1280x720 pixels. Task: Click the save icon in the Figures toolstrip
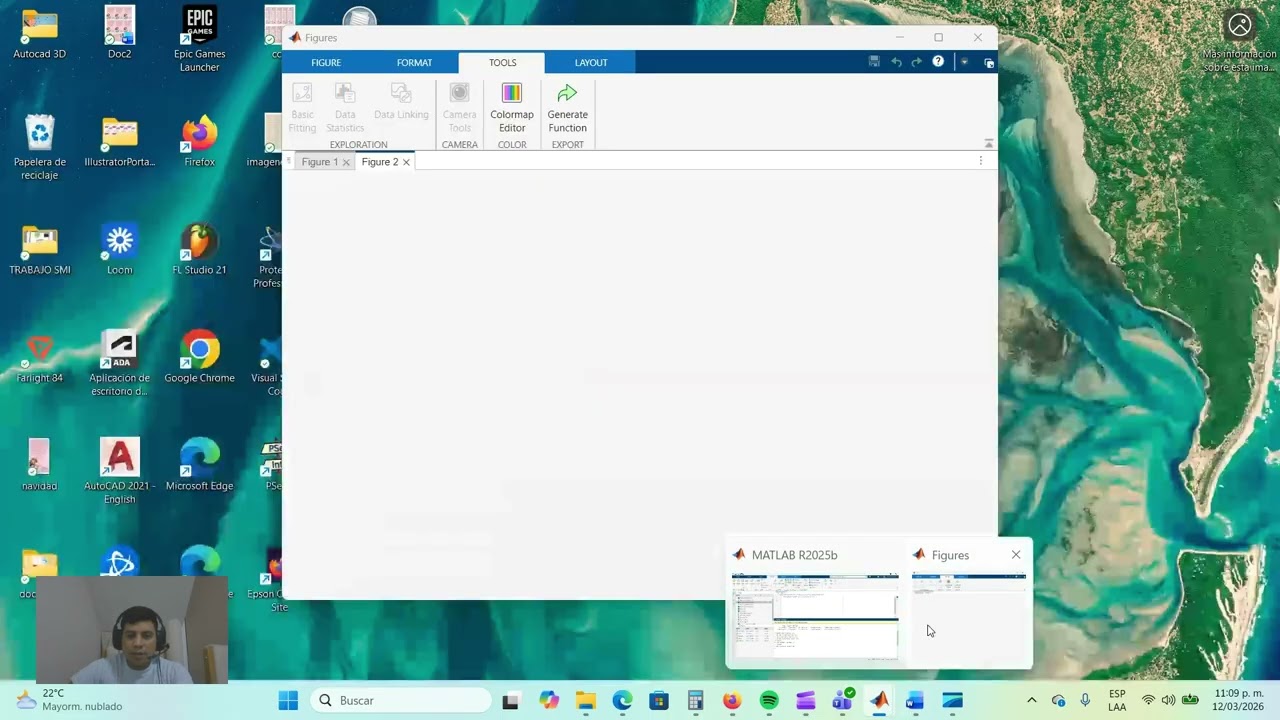click(x=874, y=62)
